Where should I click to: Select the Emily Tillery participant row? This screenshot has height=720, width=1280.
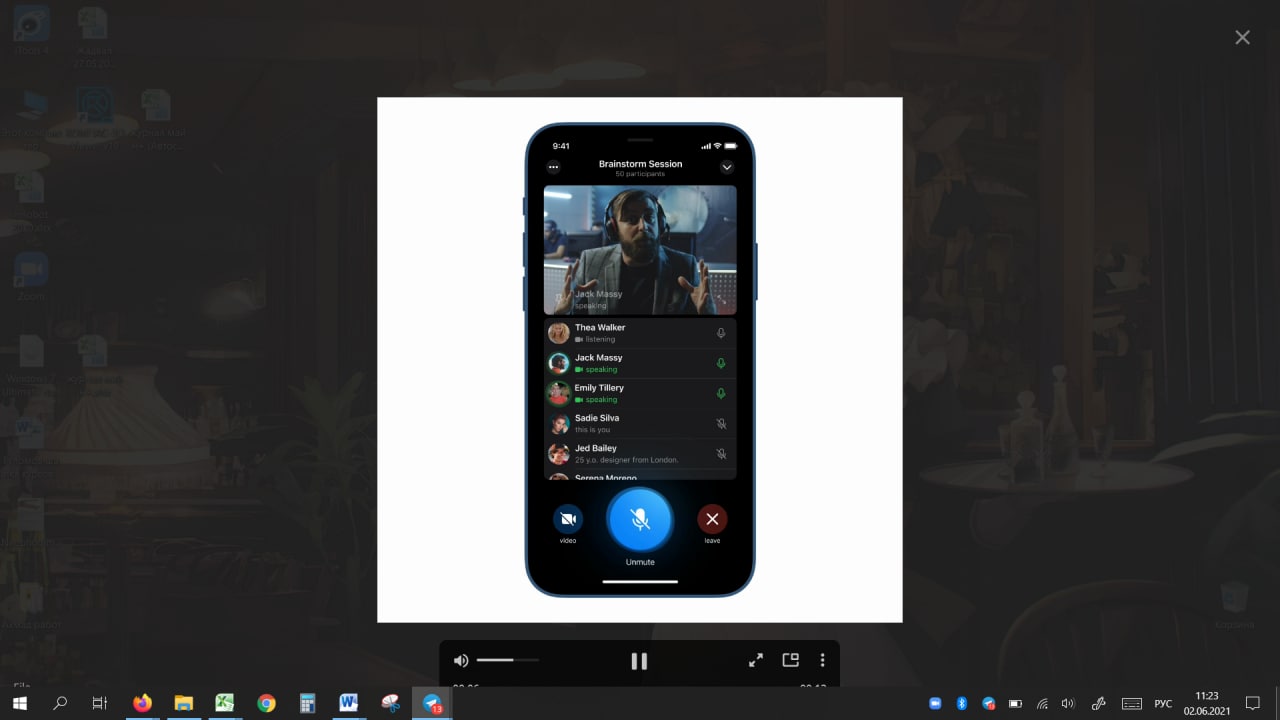pyautogui.click(x=640, y=393)
